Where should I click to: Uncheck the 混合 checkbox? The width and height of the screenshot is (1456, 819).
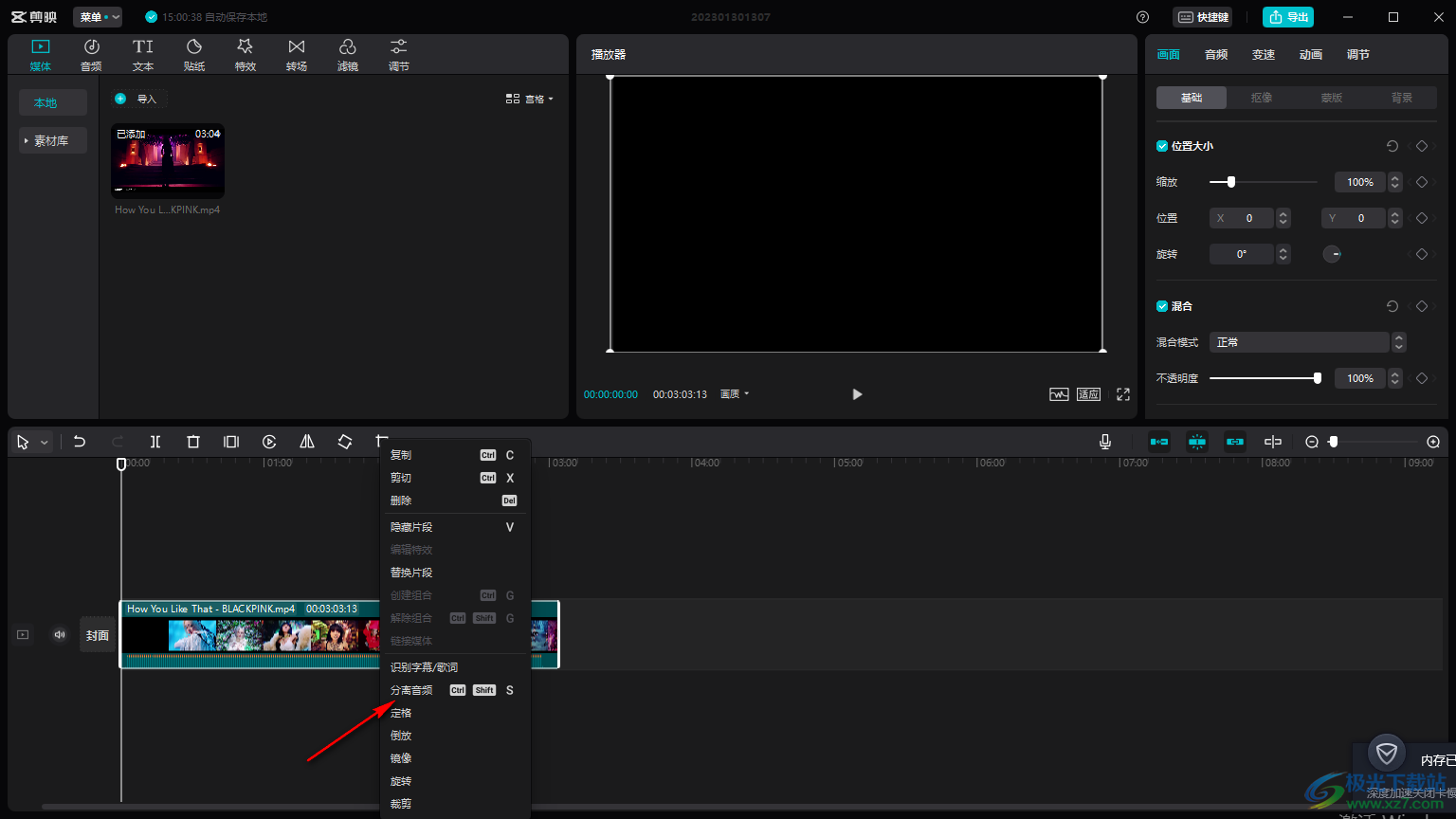coord(1162,306)
